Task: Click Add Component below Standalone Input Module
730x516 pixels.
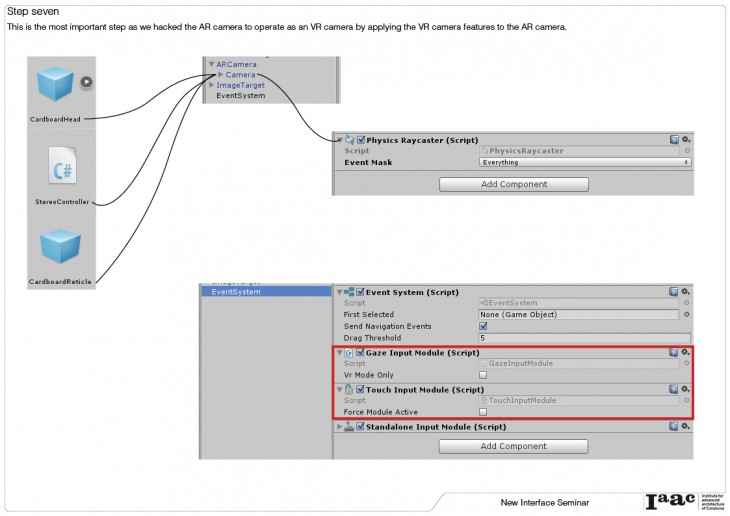Action: click(x=513, y=446)
